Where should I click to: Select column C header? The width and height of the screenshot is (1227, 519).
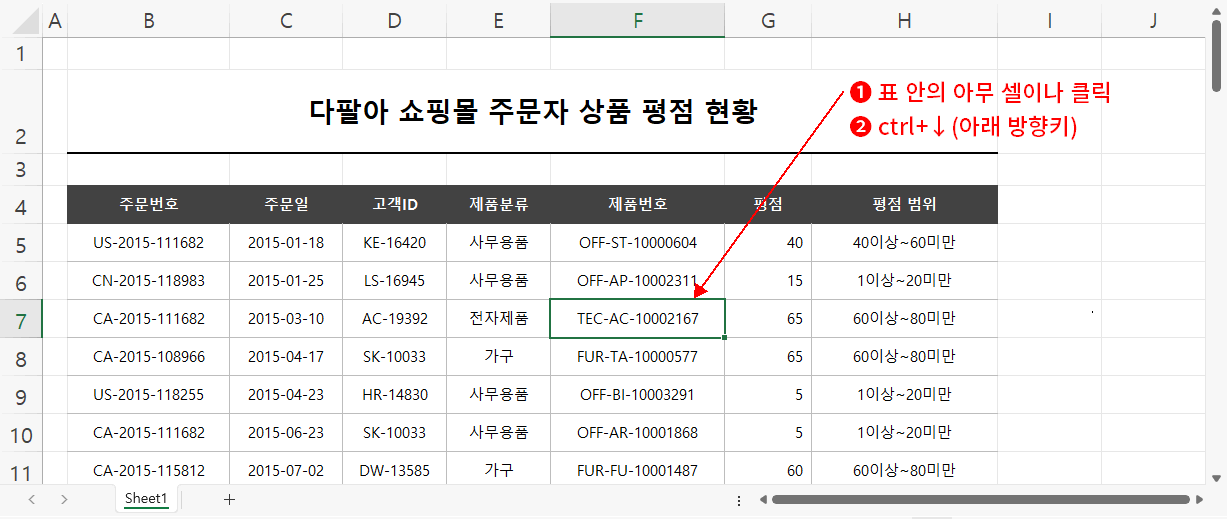tap(286, 20)
